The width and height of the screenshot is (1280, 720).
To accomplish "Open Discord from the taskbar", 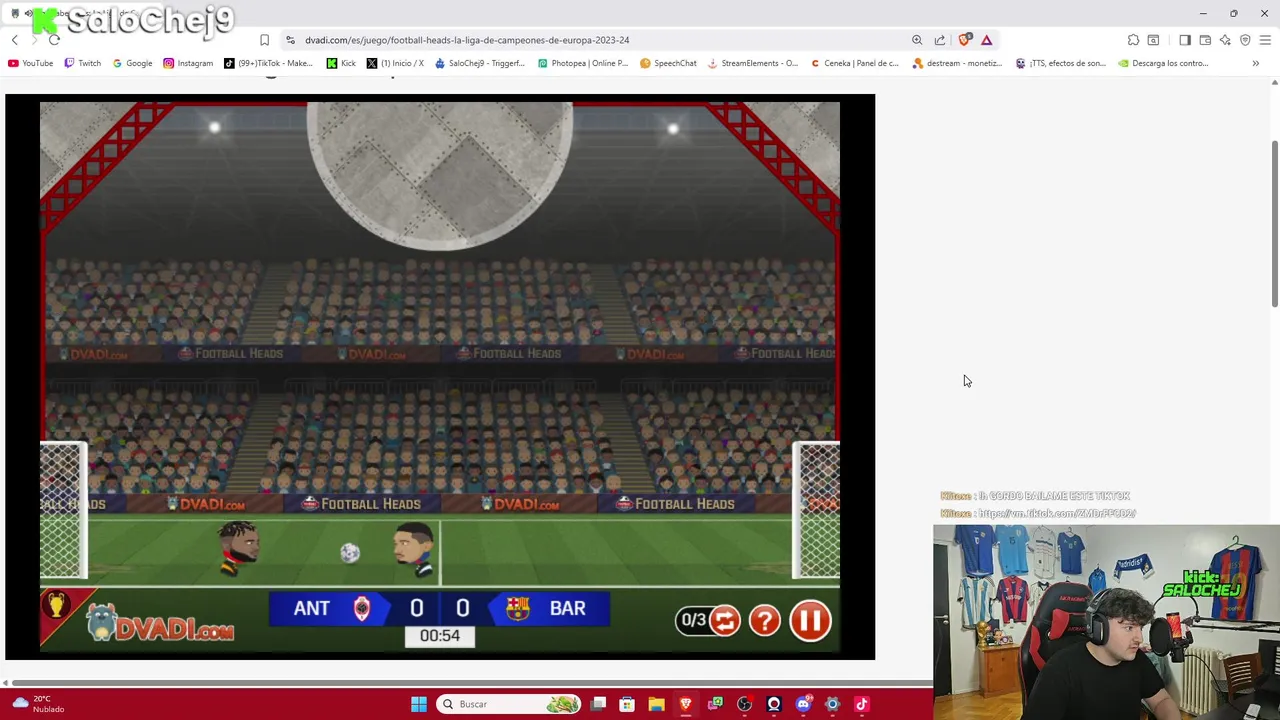I will [803, 704].
